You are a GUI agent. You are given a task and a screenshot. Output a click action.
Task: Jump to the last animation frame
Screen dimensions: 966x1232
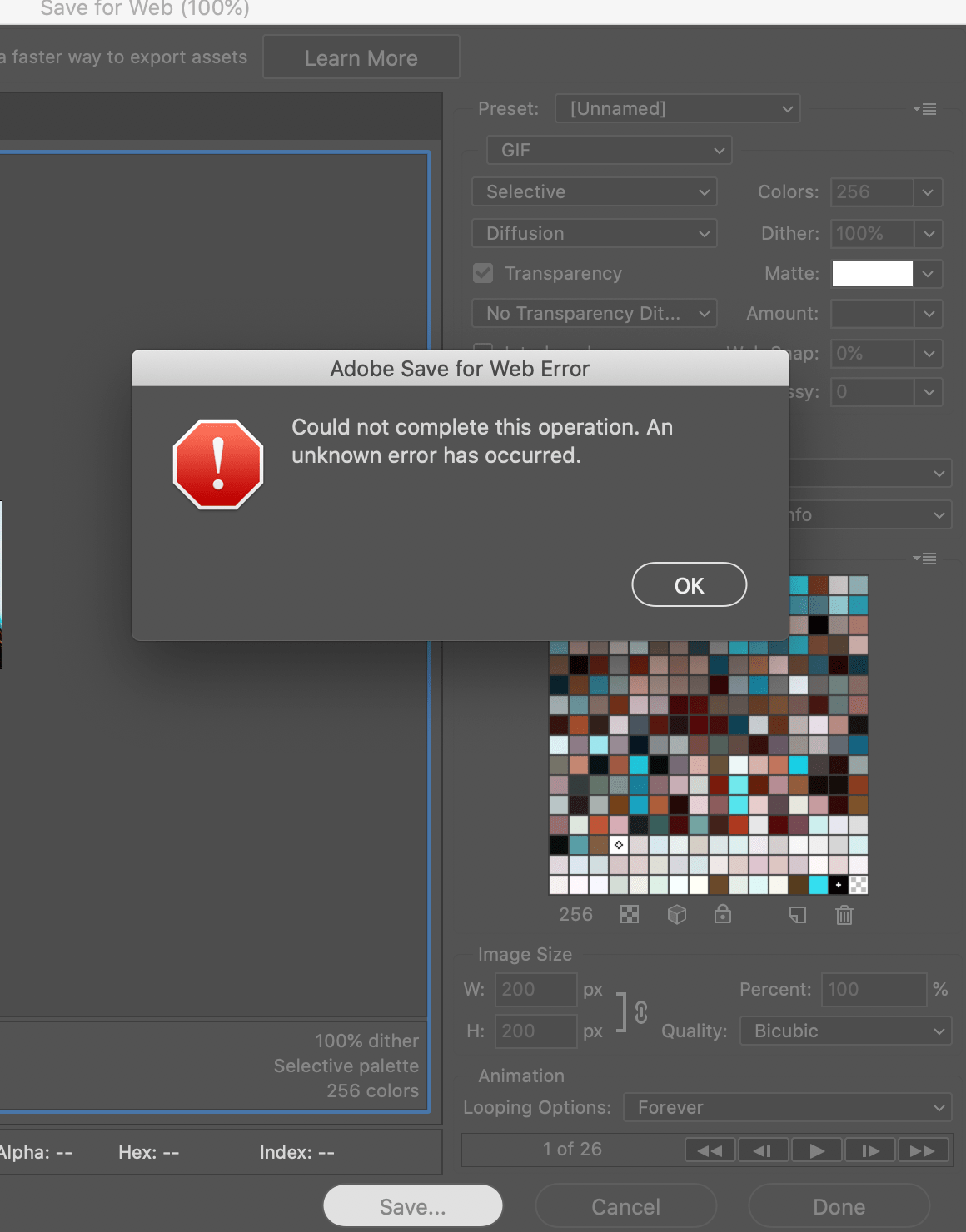[x=922, y=1150]
